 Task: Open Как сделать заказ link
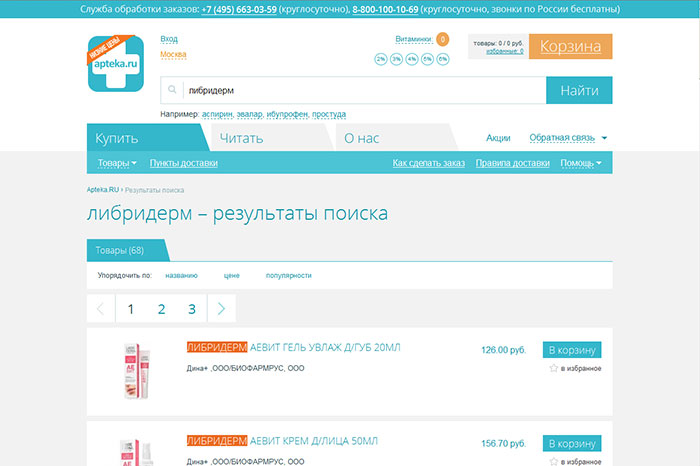[x=429, y=163]
